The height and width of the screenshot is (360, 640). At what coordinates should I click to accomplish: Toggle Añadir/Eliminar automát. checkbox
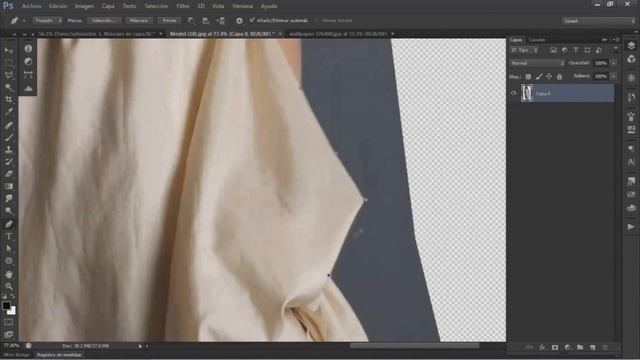coord(252,20)
